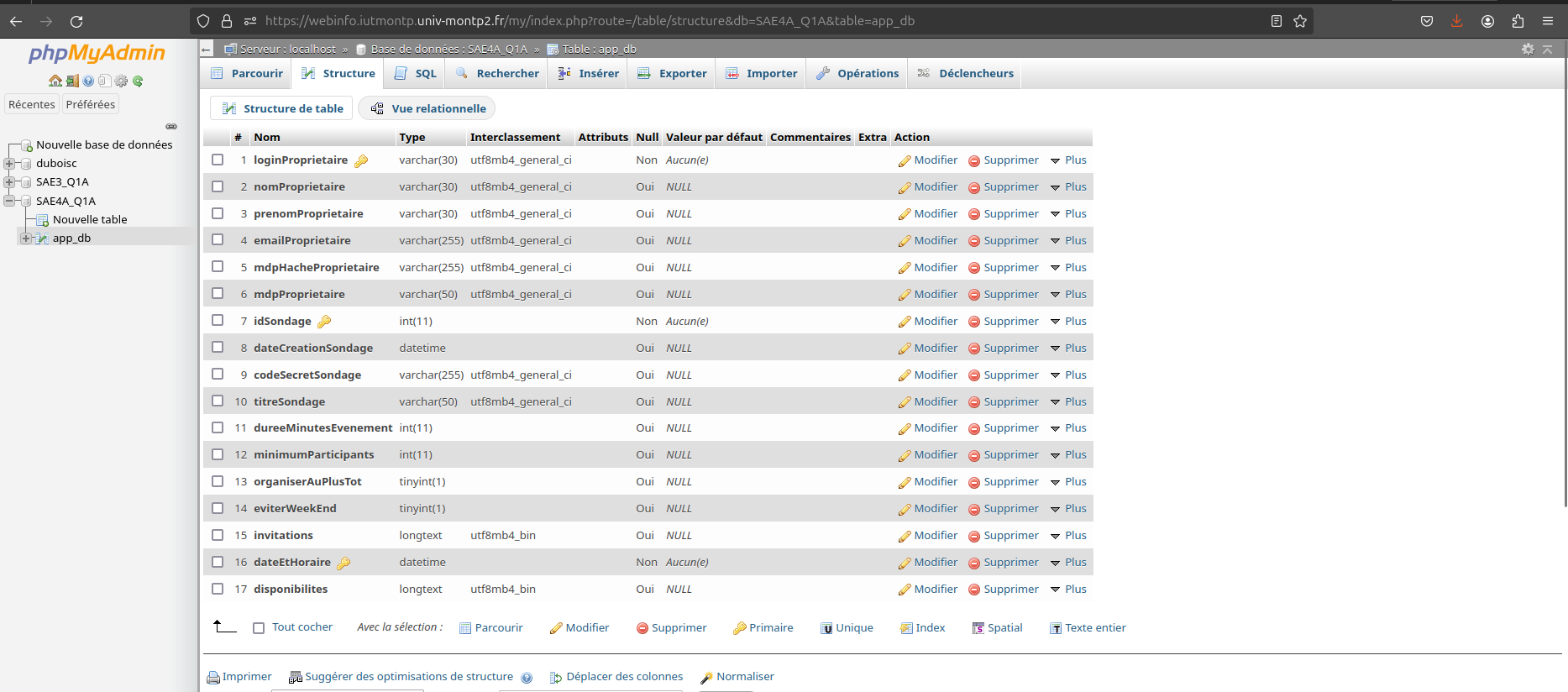Image resolution: width=1568 pixels, height=692 pixels.
Task: Click the reload navigation panel icon
Action: [138, 81]
